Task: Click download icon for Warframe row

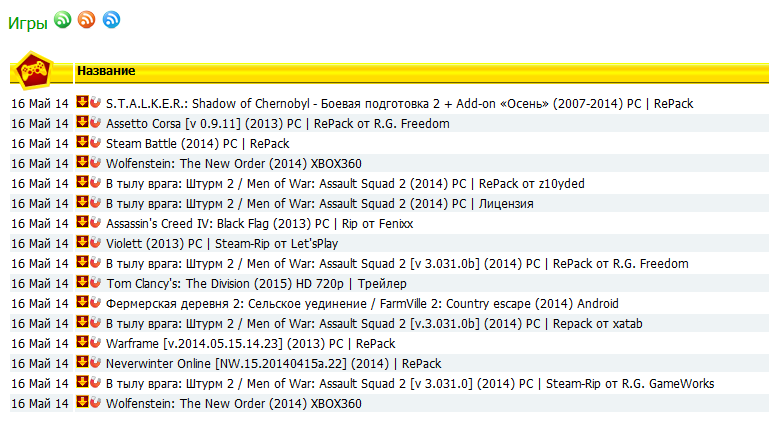Action: tap(83, 343)
